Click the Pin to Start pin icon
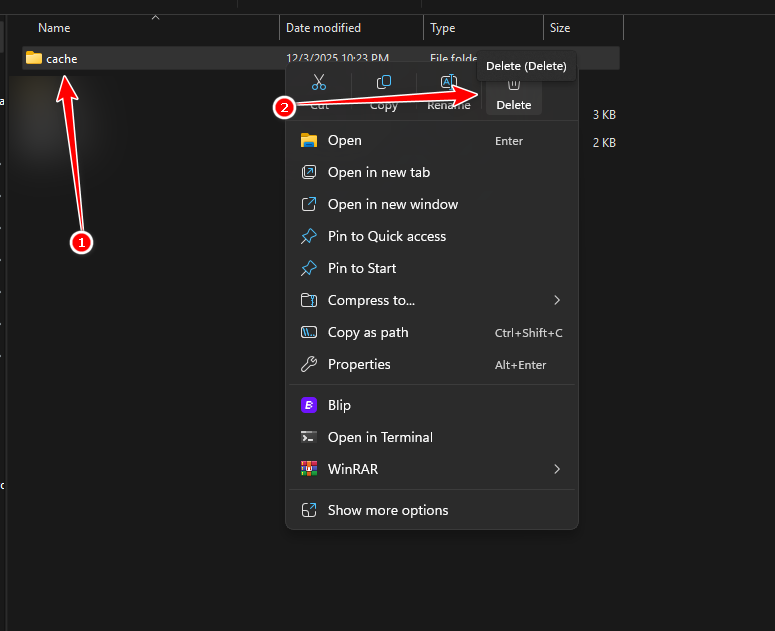This screenshot has width=775, height=631. point(309,268)
